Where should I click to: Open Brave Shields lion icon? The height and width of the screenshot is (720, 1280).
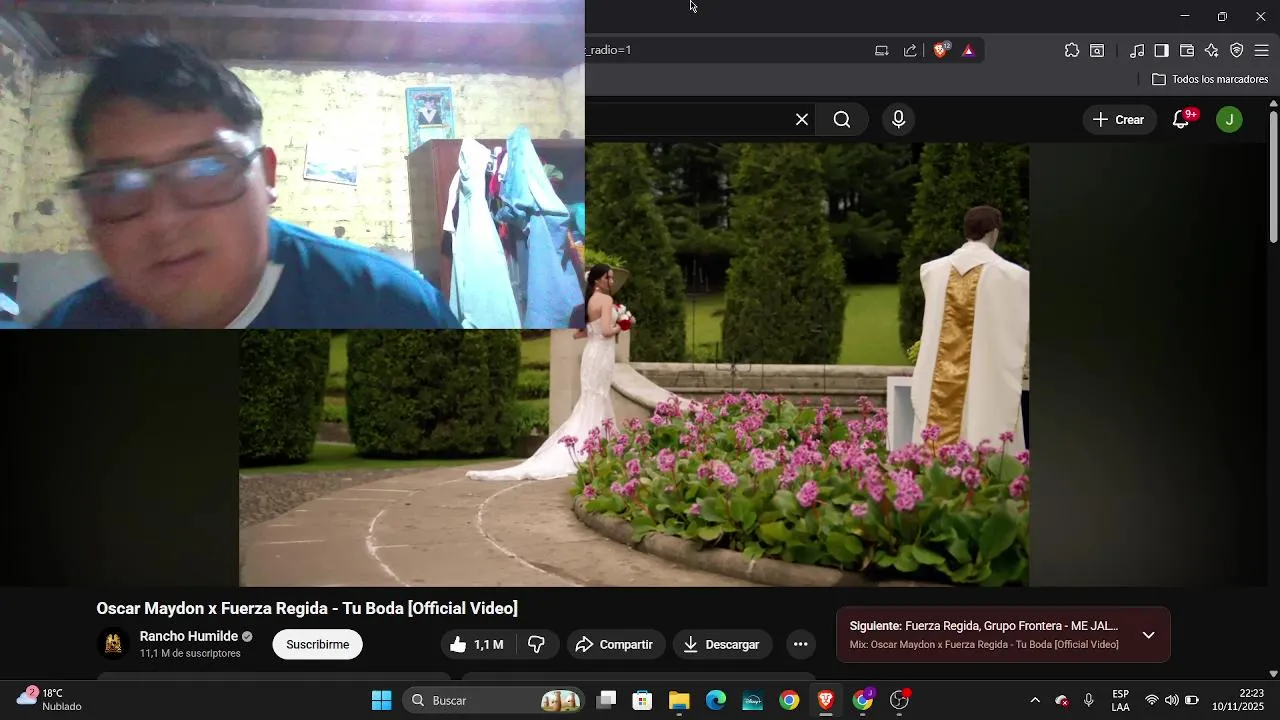[x=940, y=50]
